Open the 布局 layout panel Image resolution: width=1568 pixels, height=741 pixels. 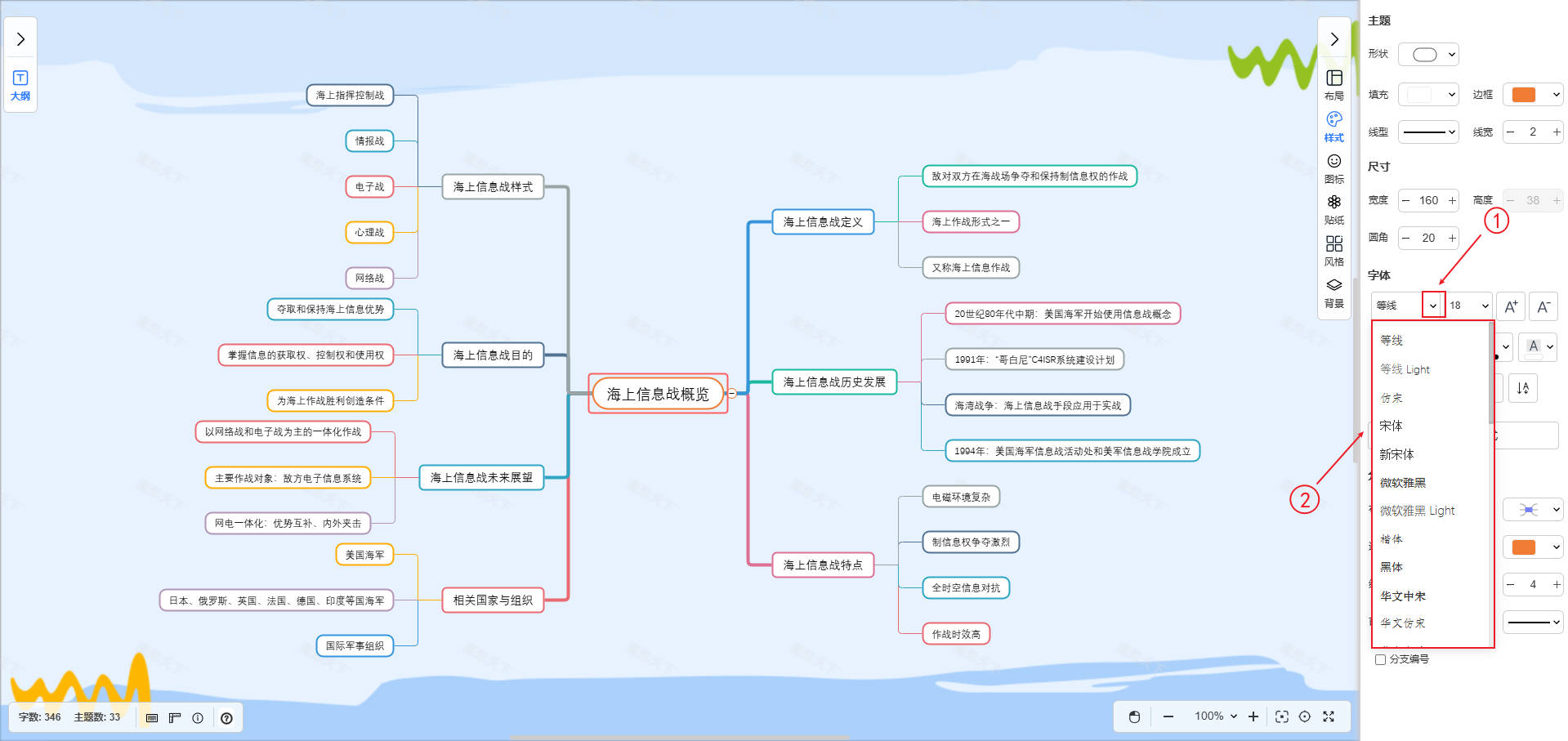coord(1333,84)
